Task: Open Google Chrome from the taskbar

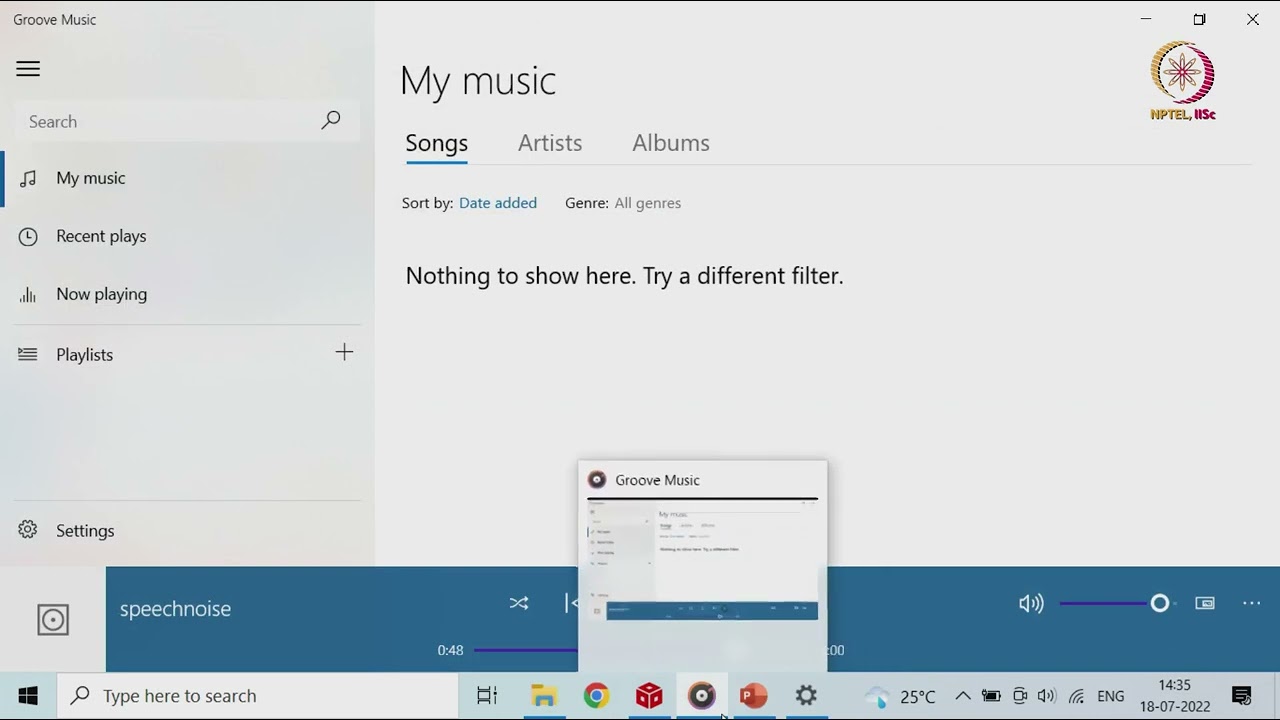Action: [x=596, y=696]
